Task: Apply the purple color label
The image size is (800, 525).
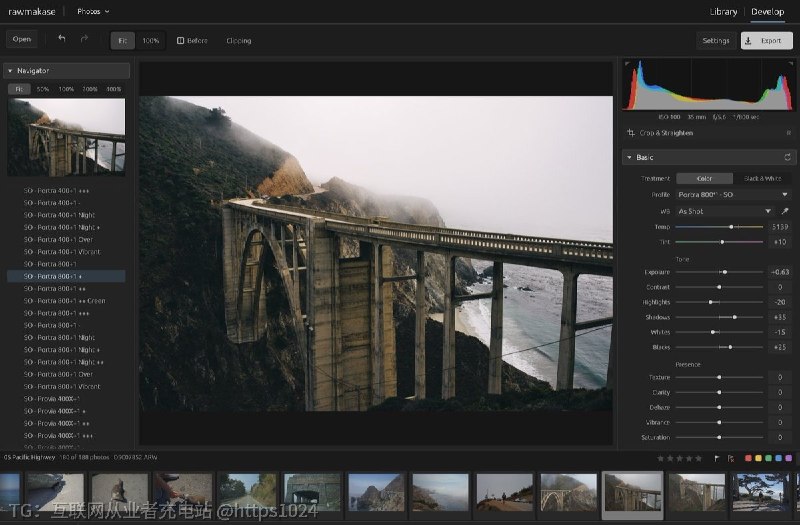Action: pos(789,458)
